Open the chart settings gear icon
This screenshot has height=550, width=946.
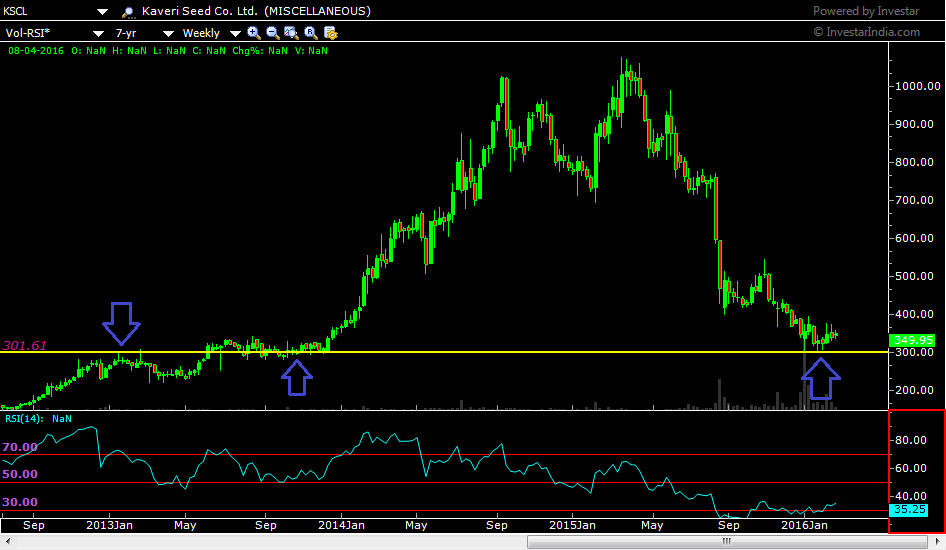[x=330, y=33]
